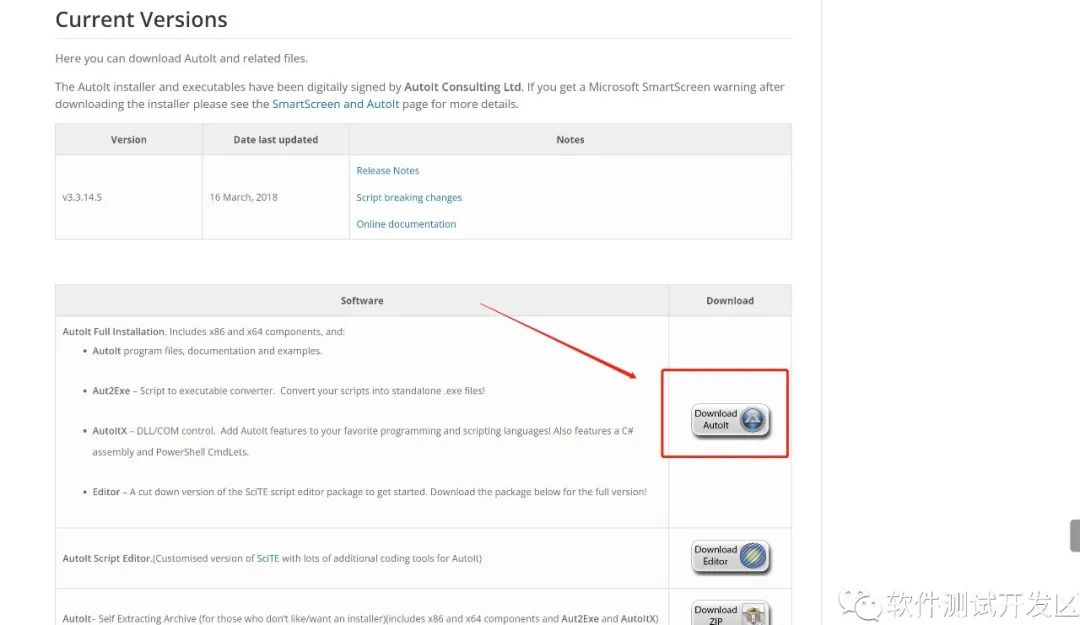The height and width of the screenshot is (625, 1080).
Task: Select the 16 March, 2018 date cell
Action: pos(276,197)
